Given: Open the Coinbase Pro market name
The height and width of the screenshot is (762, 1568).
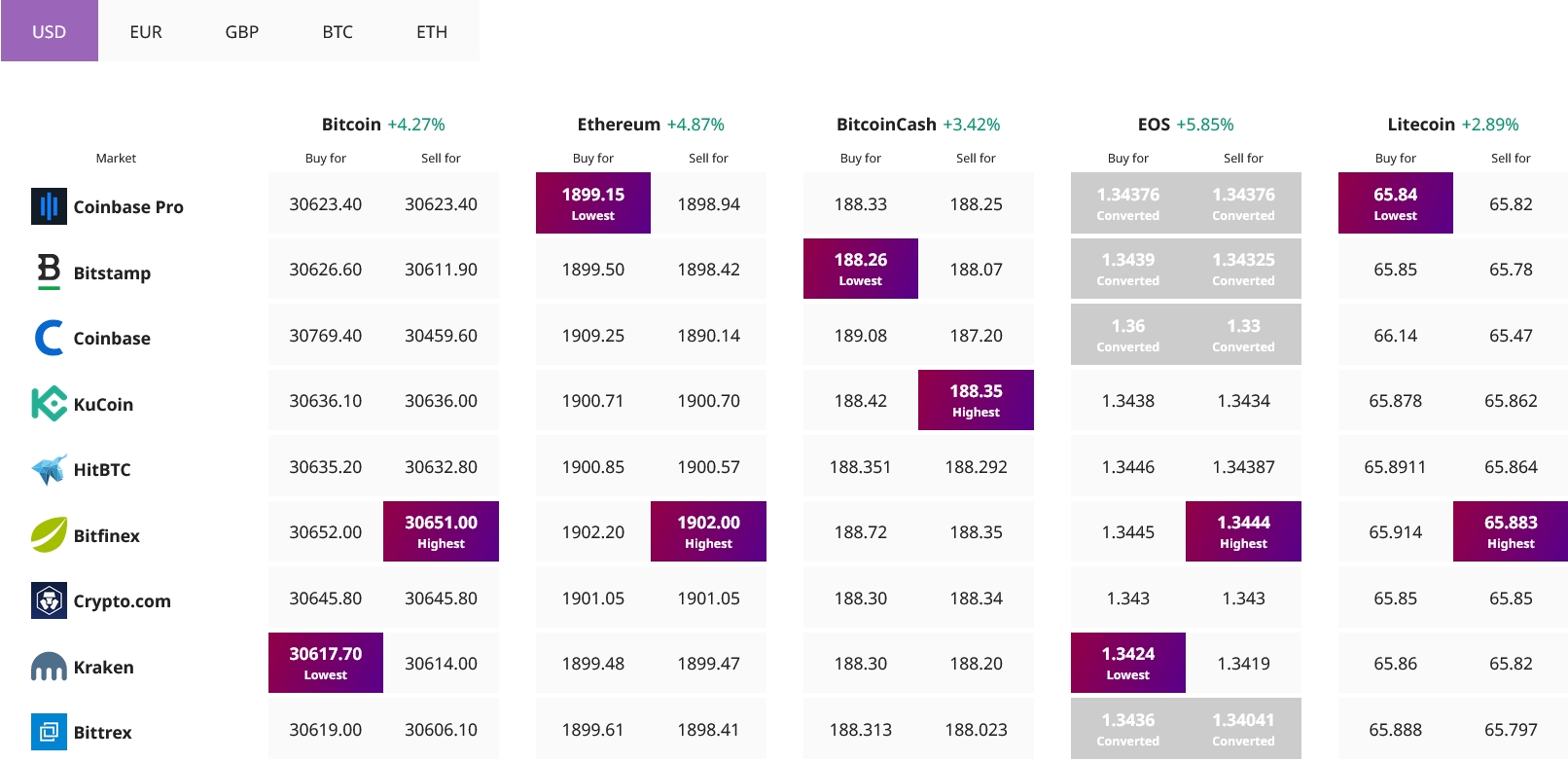Looking at the screenshot, I should (x=128, y=206).
